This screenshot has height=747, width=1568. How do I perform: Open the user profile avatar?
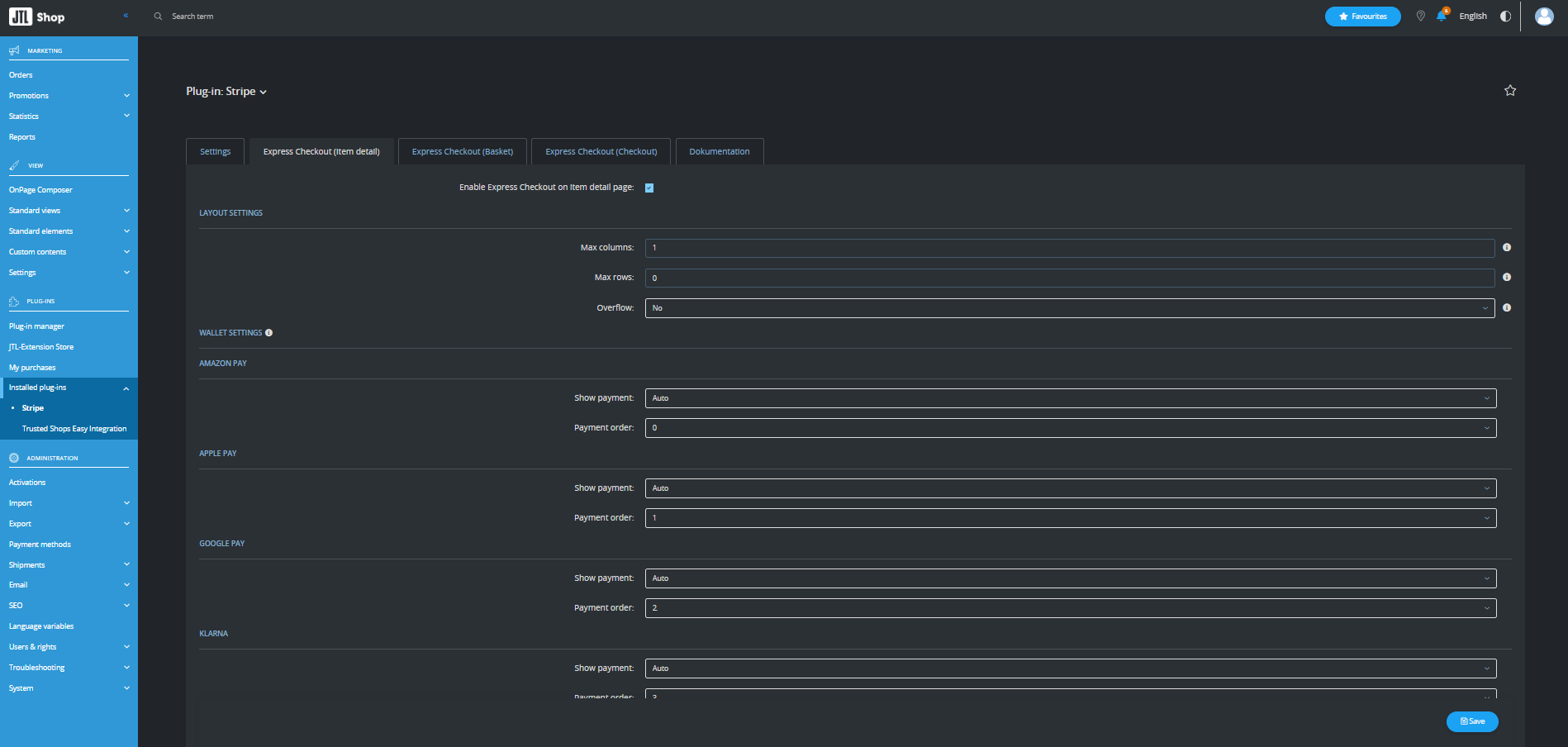[1543, 17]
